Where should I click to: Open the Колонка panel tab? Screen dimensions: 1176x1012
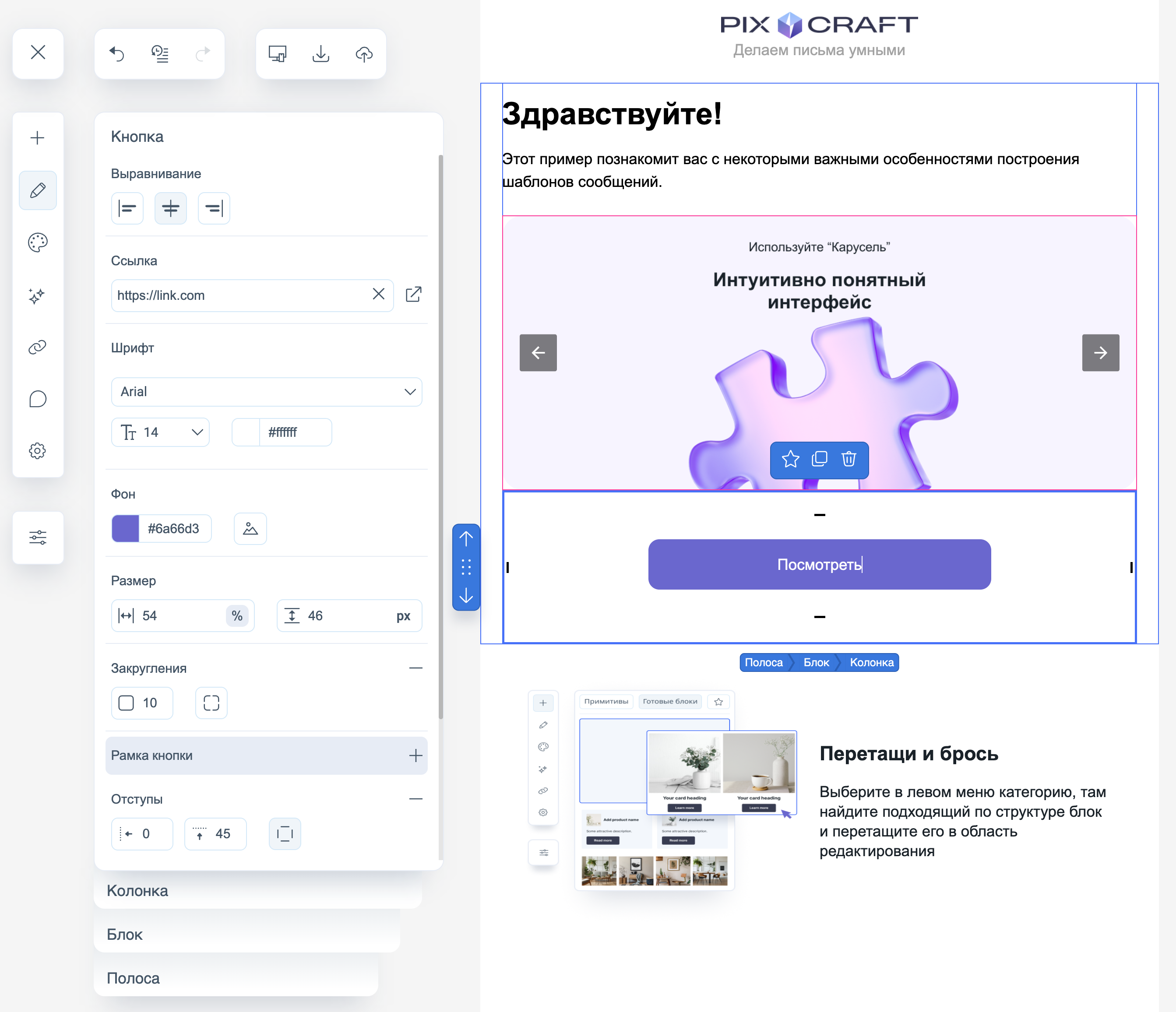(138, 891)
